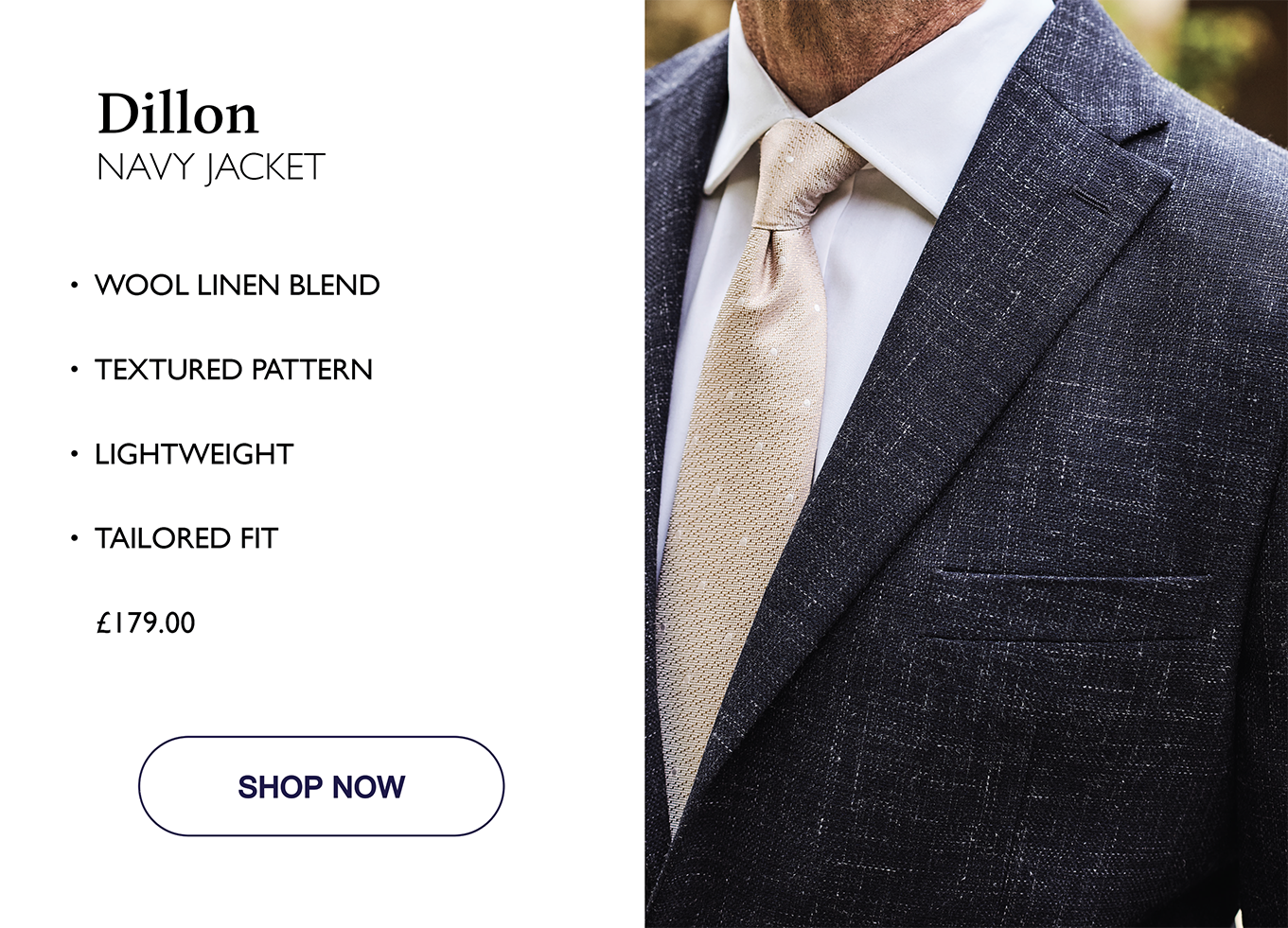This screenshot has height=928, width=1288.
Task: Click the beige tie in the photo
Action: (x=748, y=454)
